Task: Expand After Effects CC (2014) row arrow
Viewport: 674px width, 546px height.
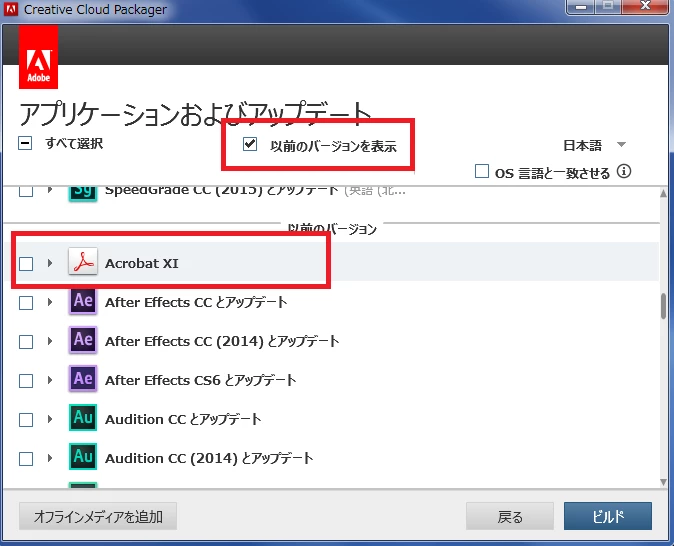Action: pos(50,341)
